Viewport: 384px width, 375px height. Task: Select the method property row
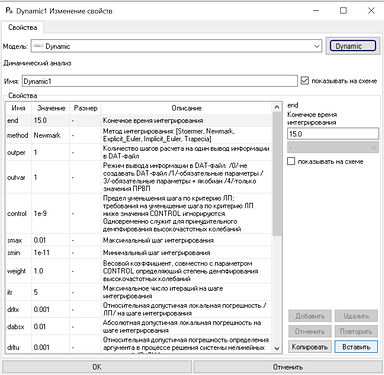point(139,135)
